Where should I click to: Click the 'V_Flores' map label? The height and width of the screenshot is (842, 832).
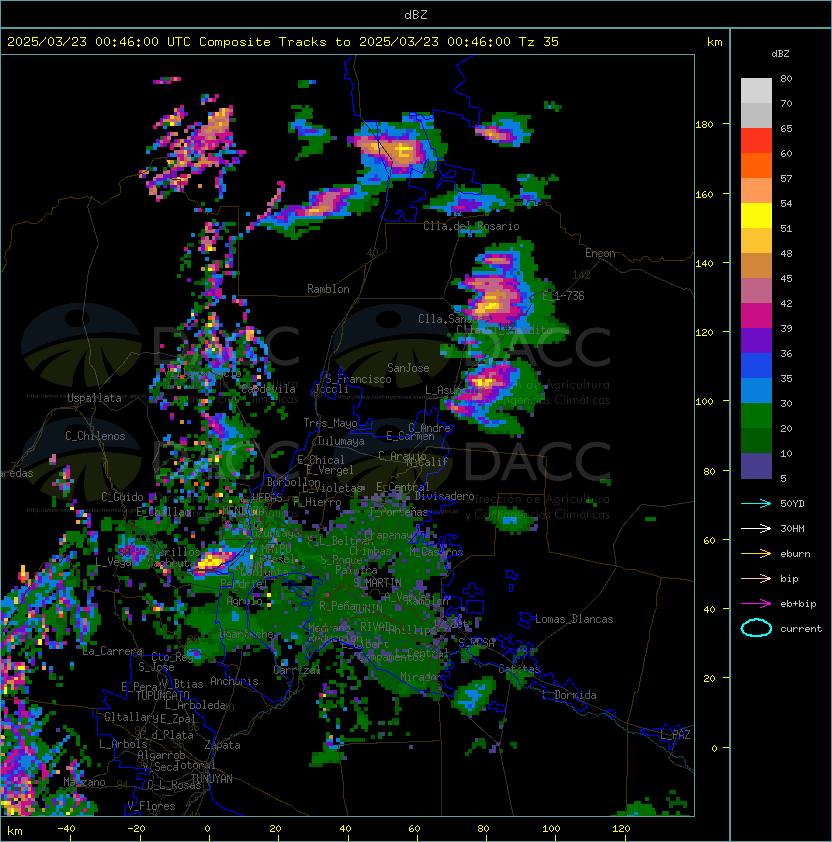pos(151,807)
